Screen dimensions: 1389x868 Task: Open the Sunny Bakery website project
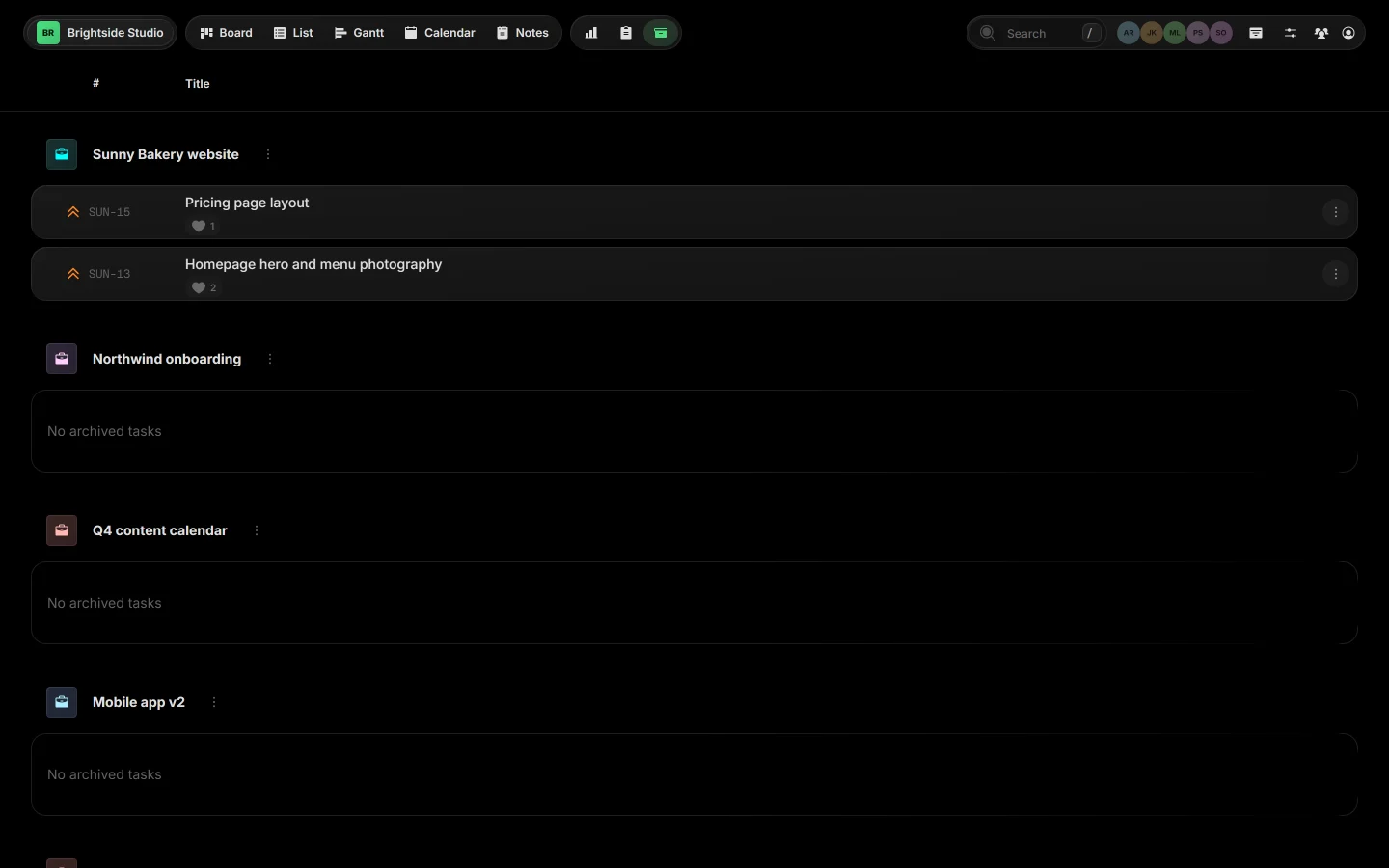166,154
